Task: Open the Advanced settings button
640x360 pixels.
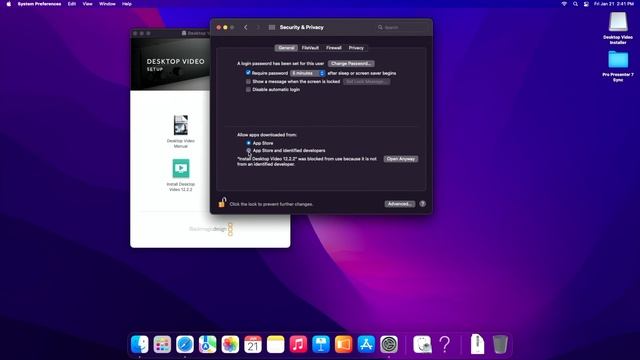Action: click(x=400, y=204)
